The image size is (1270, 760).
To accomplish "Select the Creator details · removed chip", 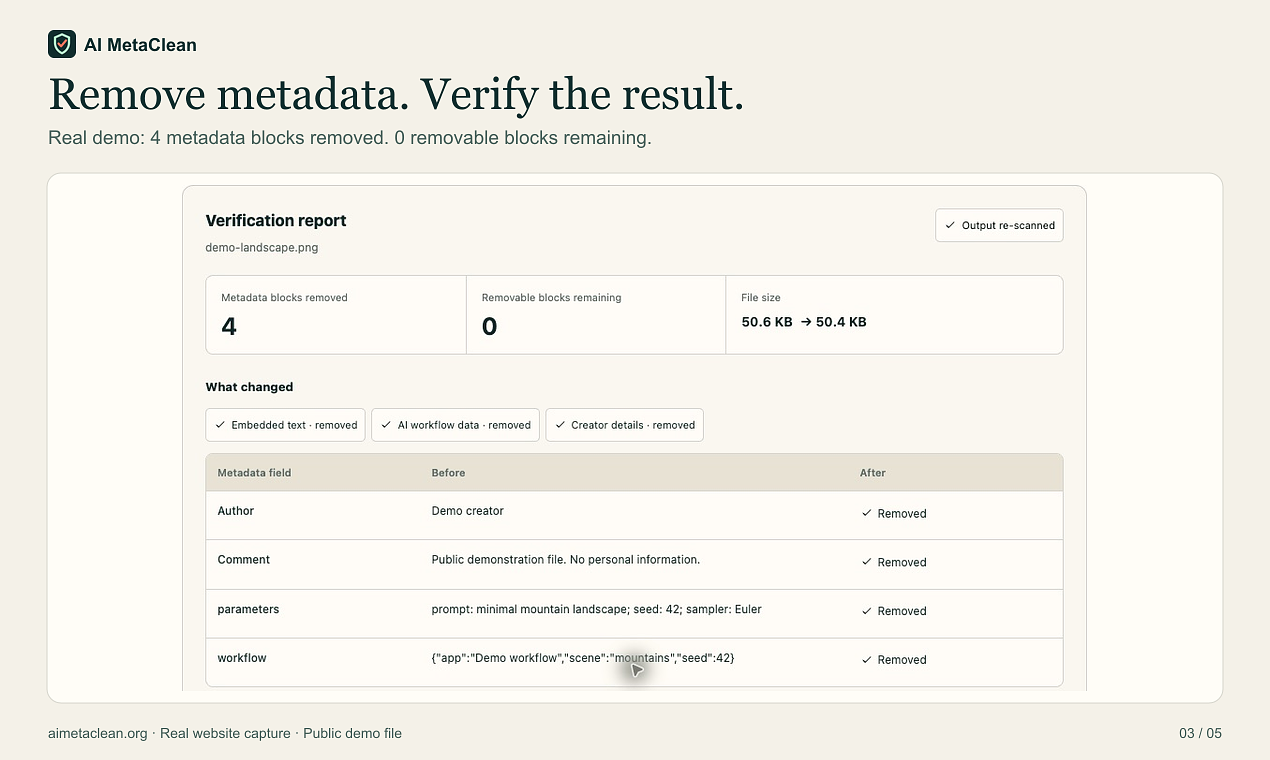I will click(x=625, y=425).
